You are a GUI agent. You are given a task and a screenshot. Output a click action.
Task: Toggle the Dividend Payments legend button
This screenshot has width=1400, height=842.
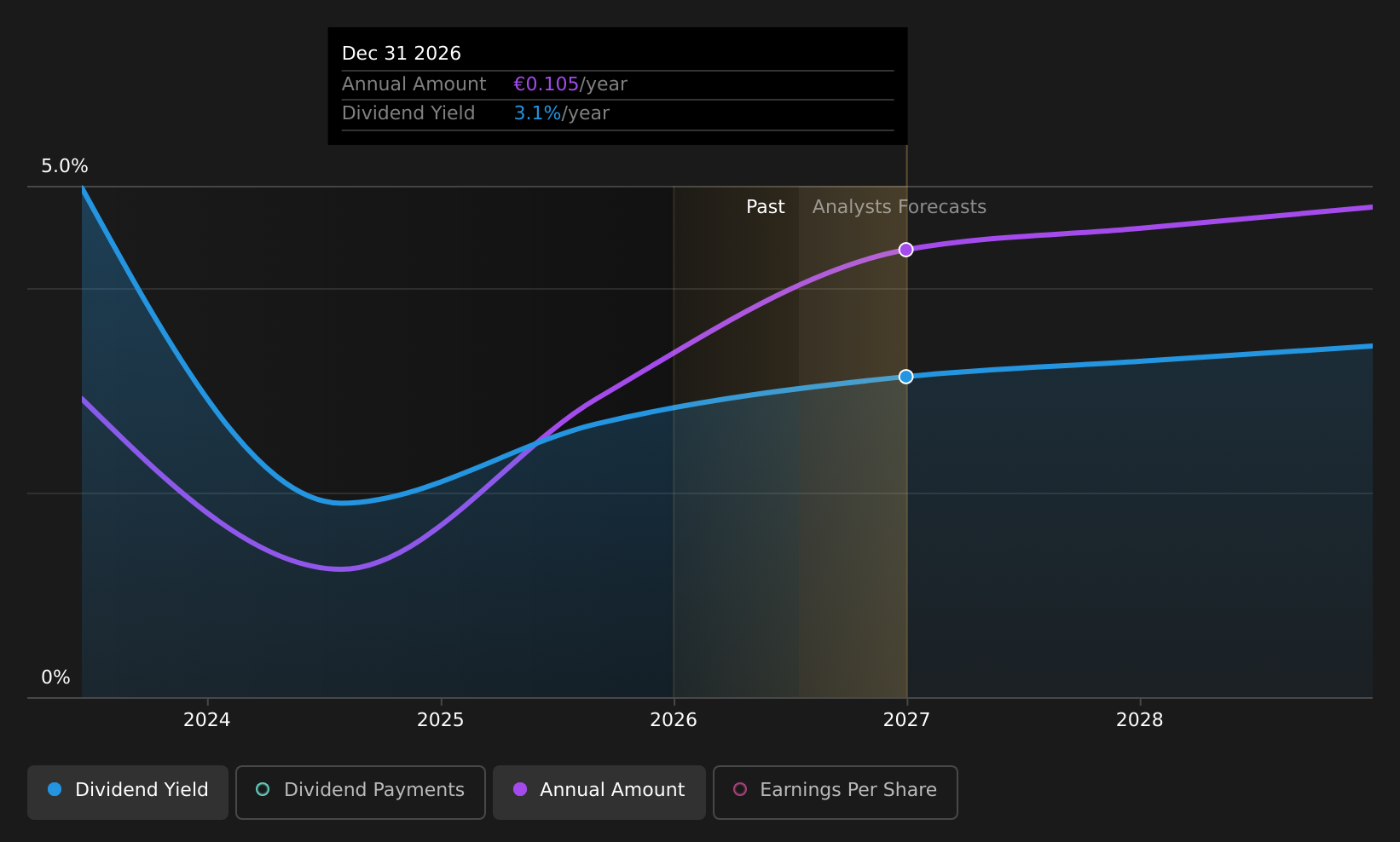click(x=361, y=792)
